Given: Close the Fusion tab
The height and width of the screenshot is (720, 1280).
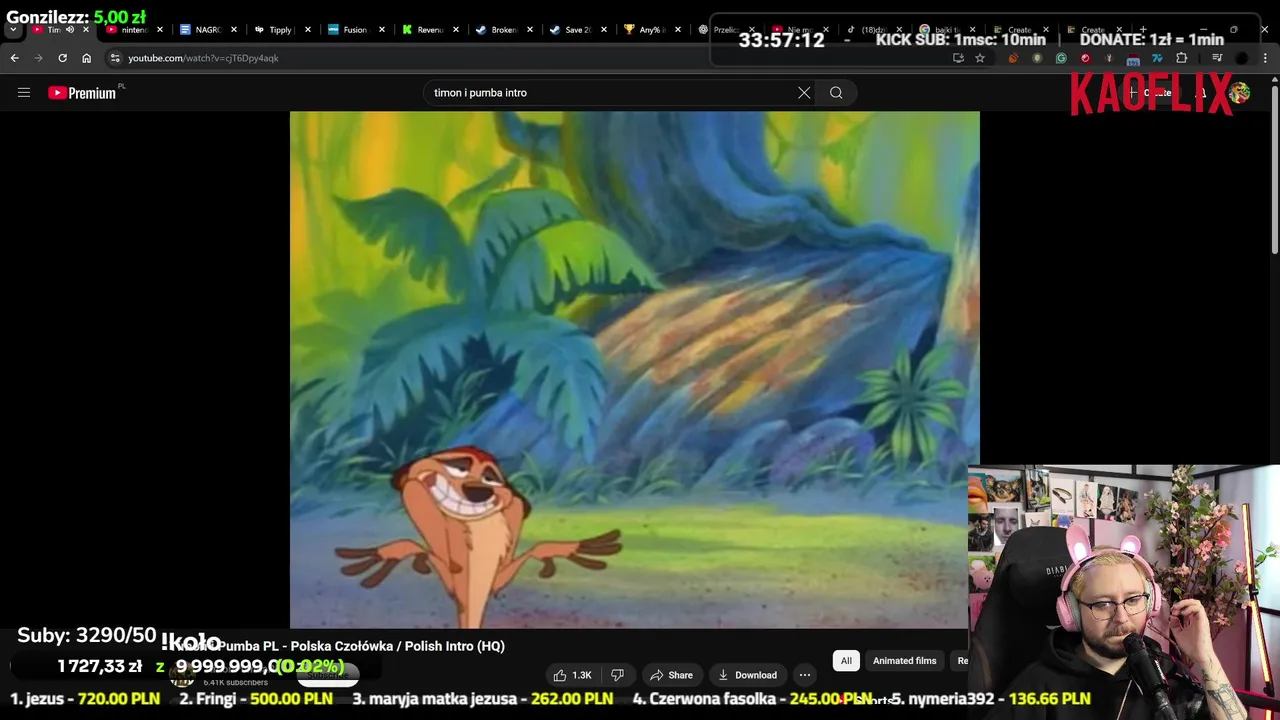Looking at the screenshot, I should pos(381,30).
